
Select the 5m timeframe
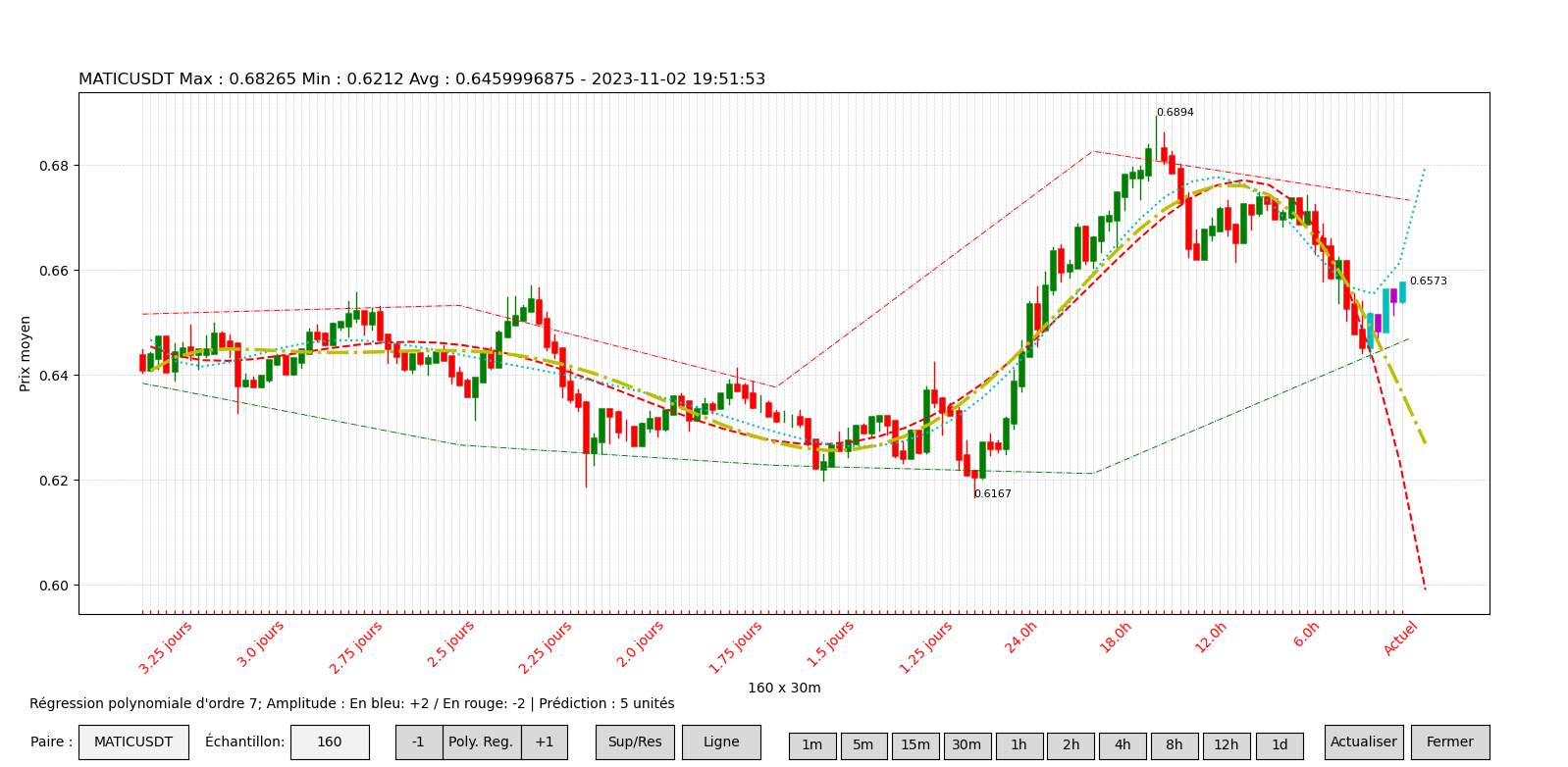863,745
